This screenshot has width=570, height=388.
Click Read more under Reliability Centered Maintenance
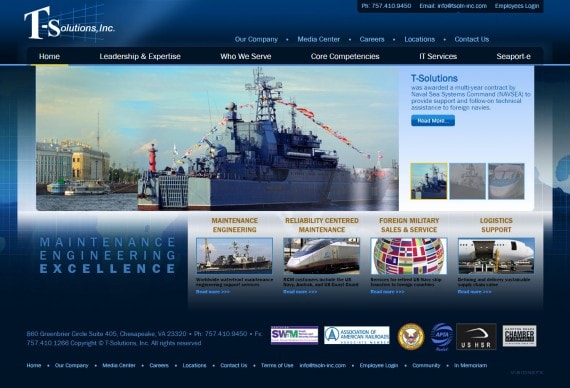click(x=300, y=292)
